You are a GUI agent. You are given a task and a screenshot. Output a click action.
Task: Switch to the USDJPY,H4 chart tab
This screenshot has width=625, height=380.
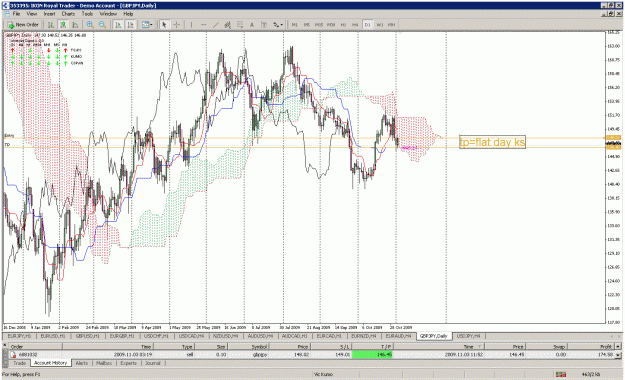468,336
